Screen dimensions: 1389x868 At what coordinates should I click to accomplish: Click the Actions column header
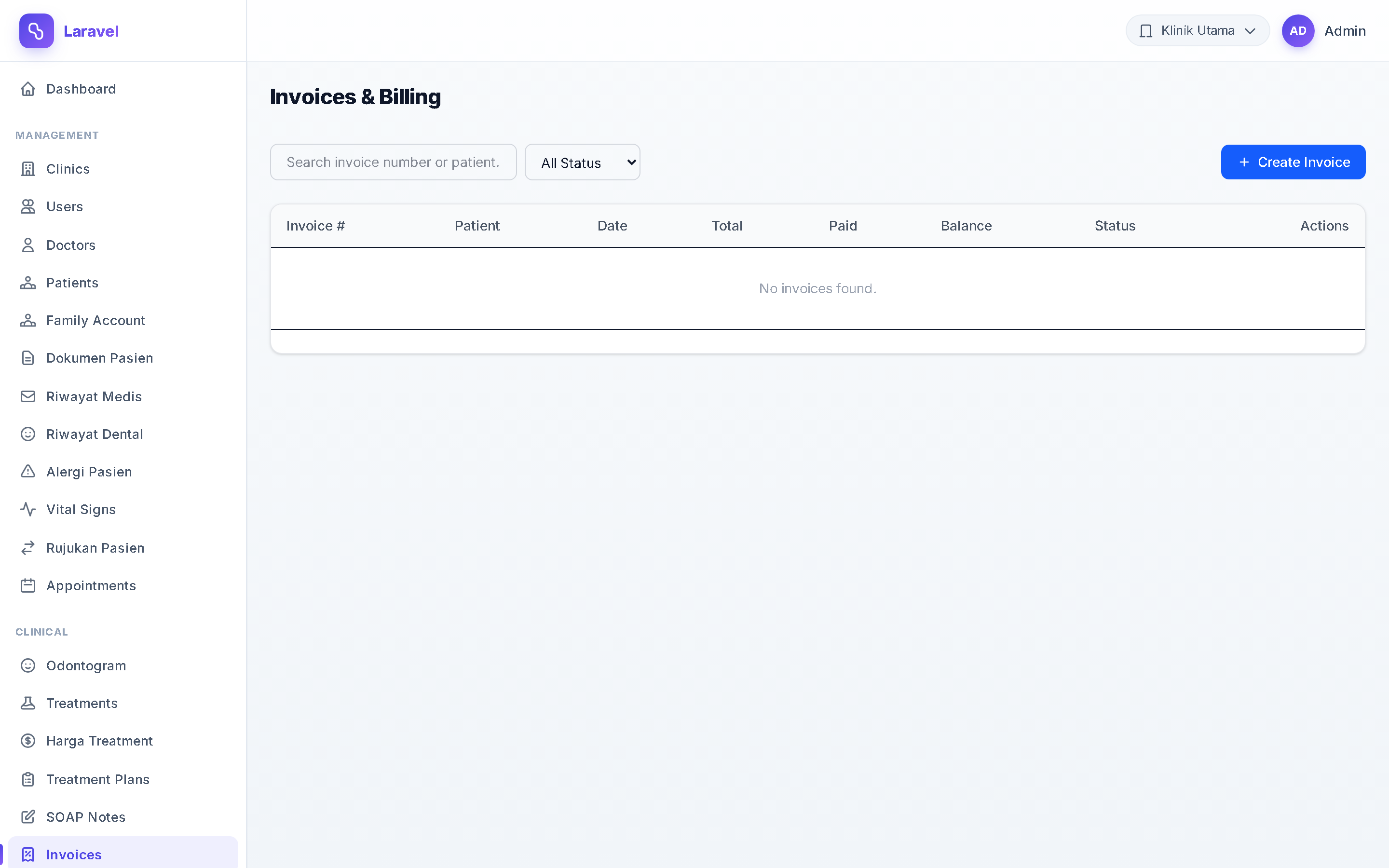[1324, 226]
